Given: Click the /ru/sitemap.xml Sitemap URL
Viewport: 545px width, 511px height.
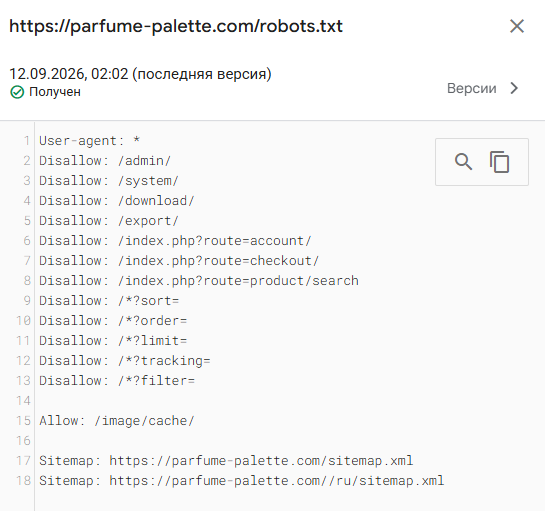Looking at the screenshot, I should pyautogui.click(x=277, y=481).
